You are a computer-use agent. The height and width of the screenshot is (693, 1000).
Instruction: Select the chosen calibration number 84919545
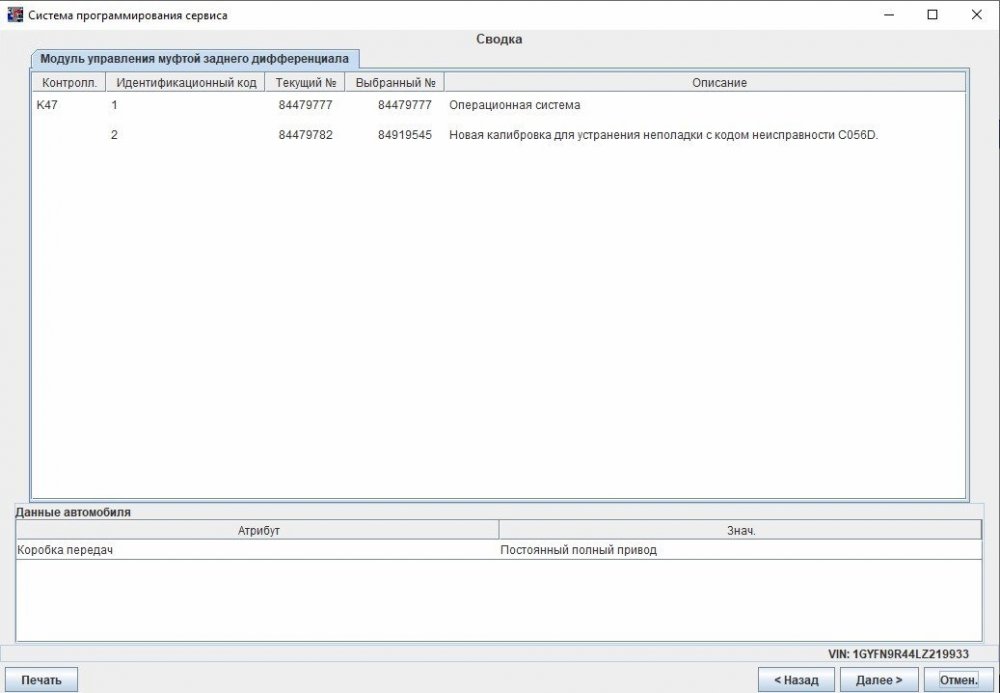[x=404, y=135]
